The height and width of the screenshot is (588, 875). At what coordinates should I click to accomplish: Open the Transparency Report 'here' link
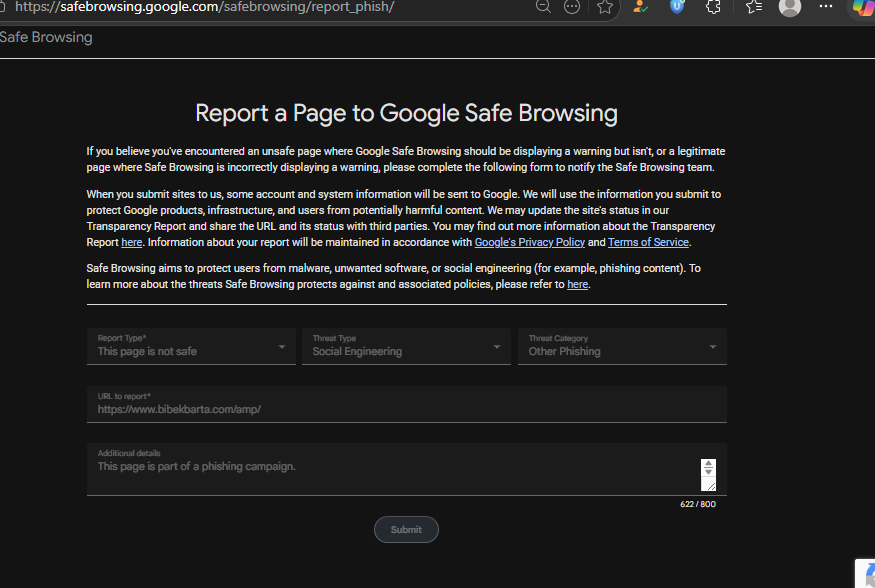pyautogui.click(x=132, y=242)
